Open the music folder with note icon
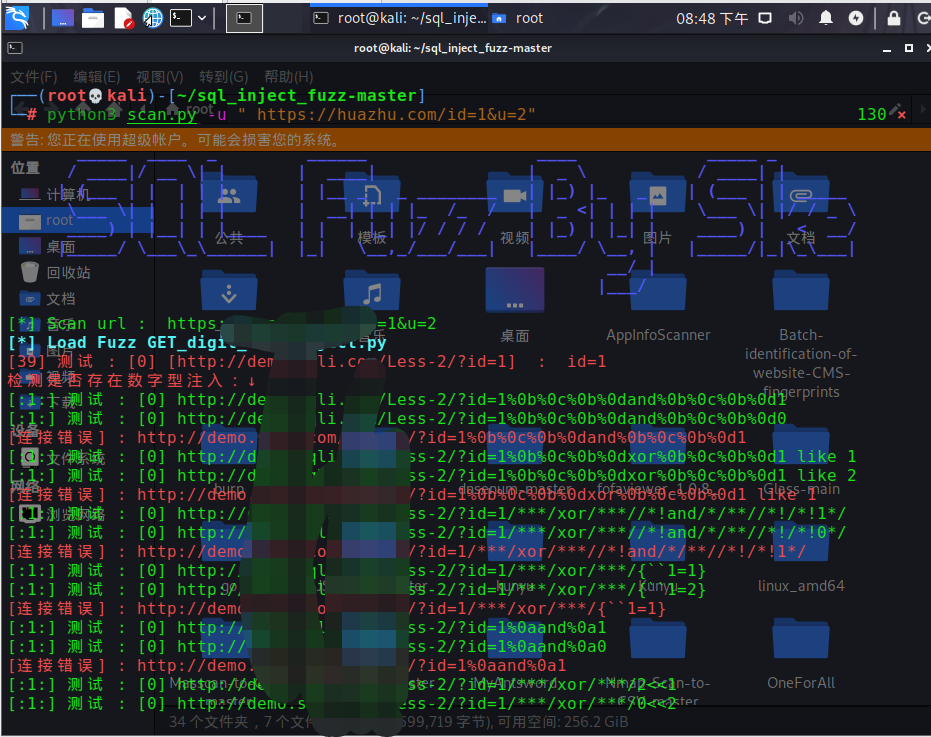931x737 pixels. tap(372, 291)
